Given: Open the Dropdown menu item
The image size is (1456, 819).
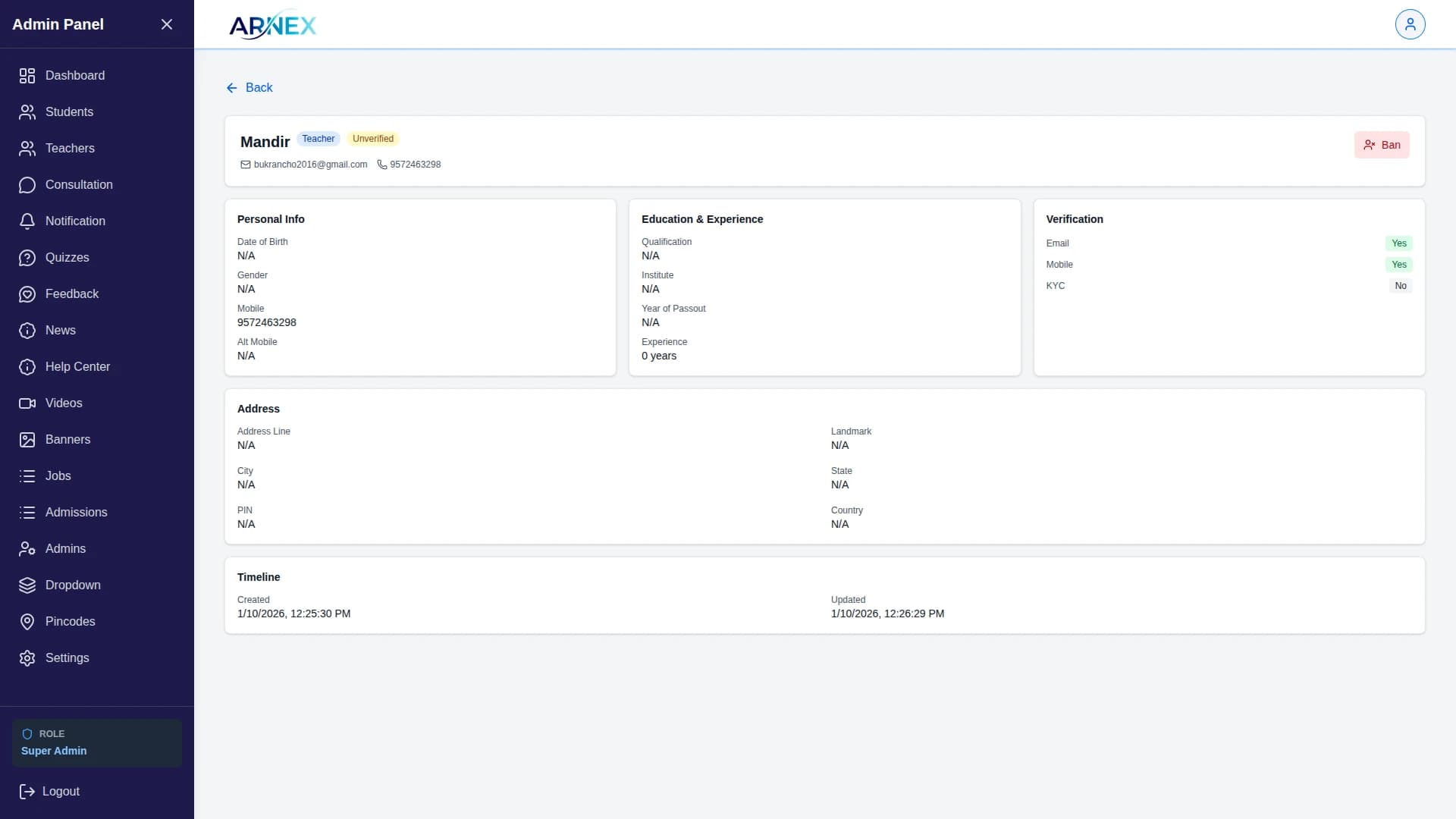Looking at the screenshot, I should pyautogui.click(x=73, y=585).
